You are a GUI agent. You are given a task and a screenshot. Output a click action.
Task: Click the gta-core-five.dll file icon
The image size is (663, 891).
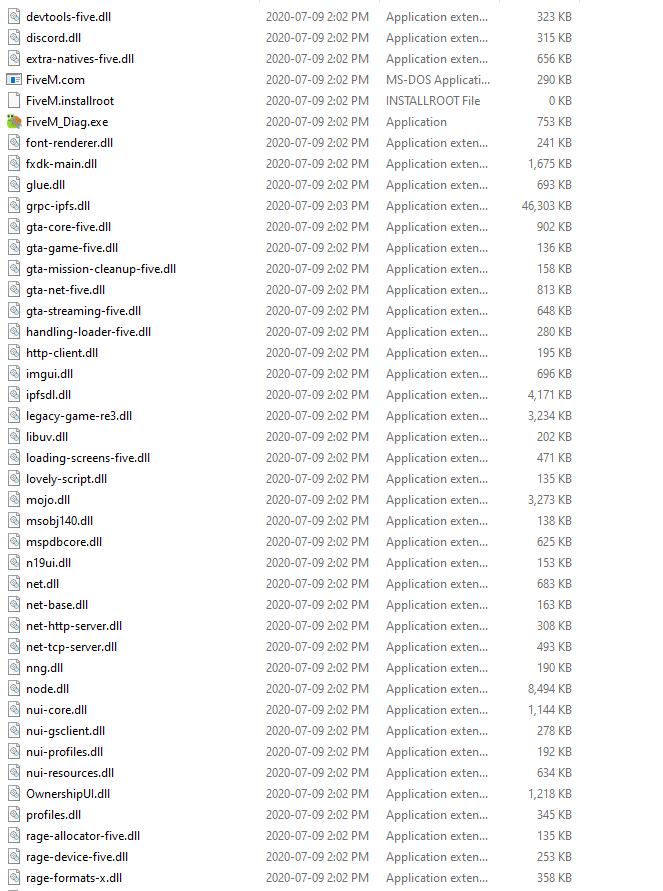[x=14, y=227]
